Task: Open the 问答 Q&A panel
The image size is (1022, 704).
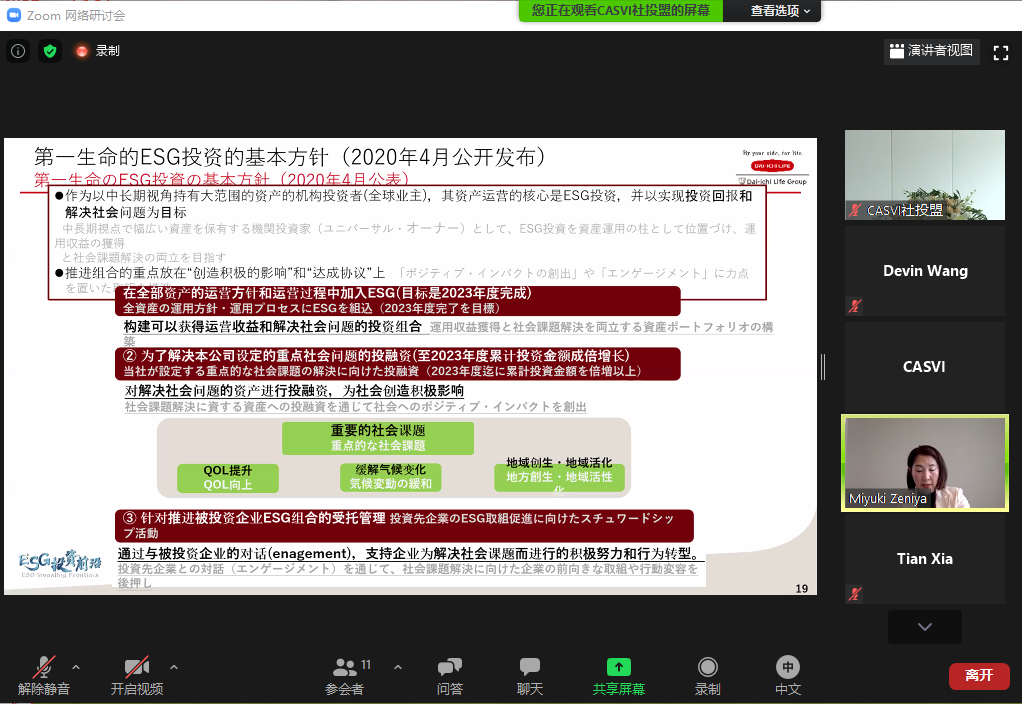Action: click(x=450, y=675)
